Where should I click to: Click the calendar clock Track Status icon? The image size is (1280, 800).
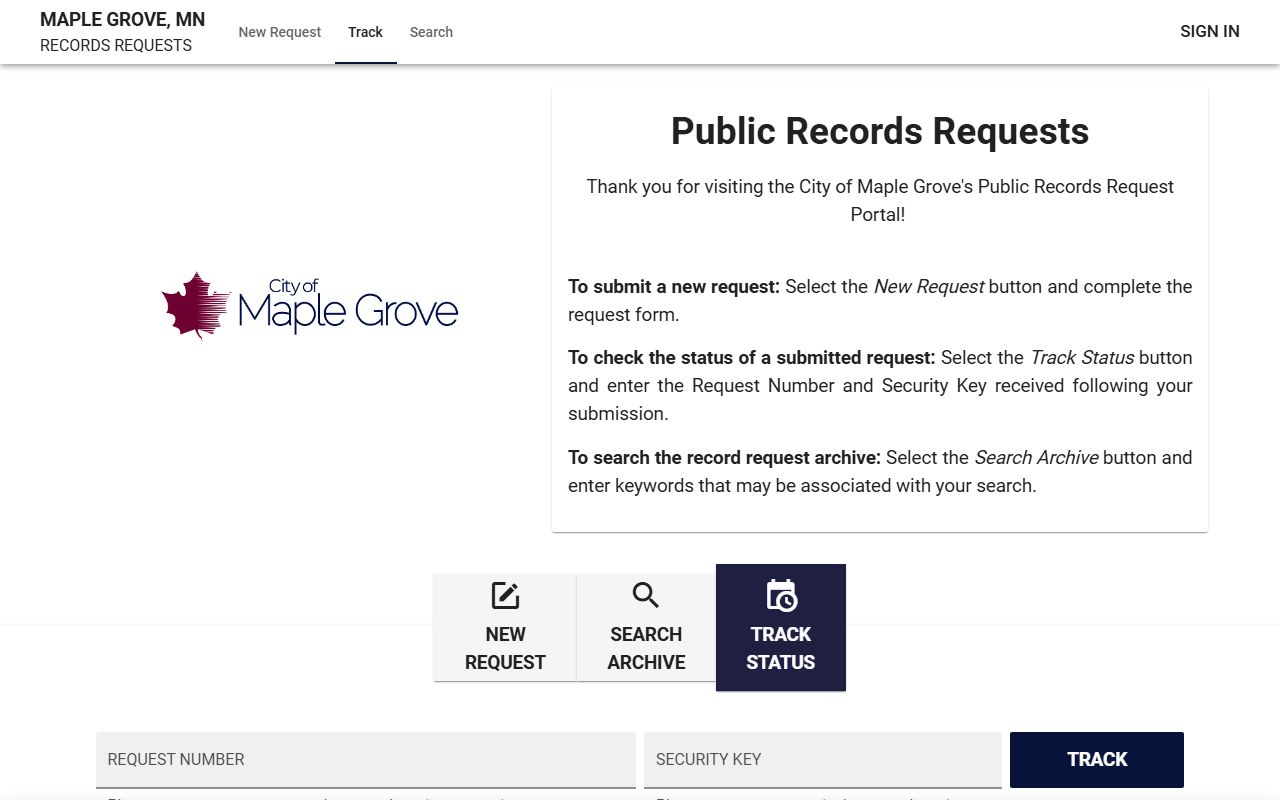tap(781, 596)
